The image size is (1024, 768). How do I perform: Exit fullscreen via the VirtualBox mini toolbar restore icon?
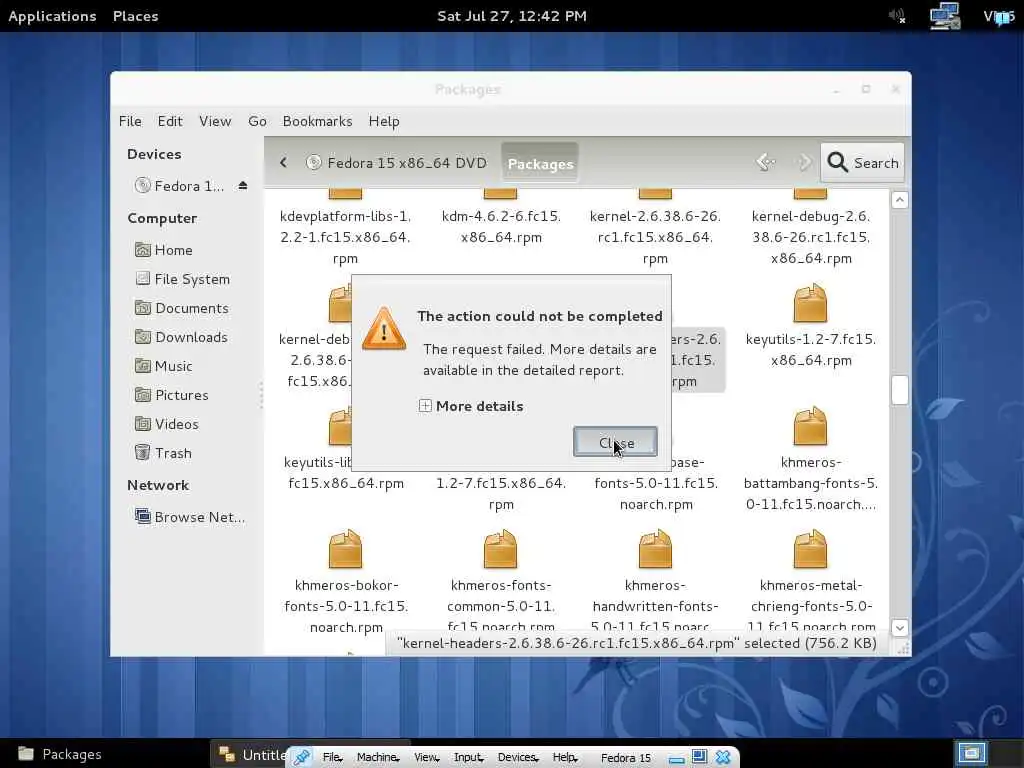click(x=699, y=756)
